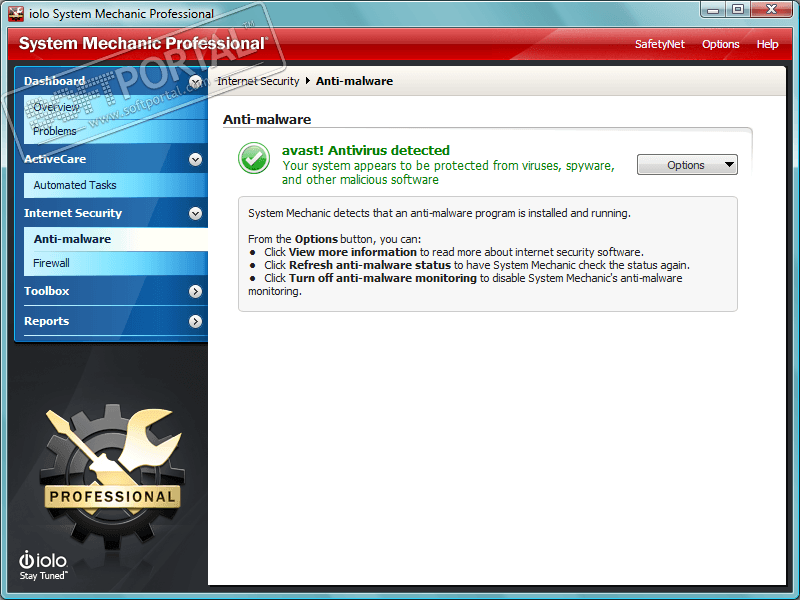Click the green checkmark status icon
Screen dimensions: 800x600
click(x=254, y=158)
